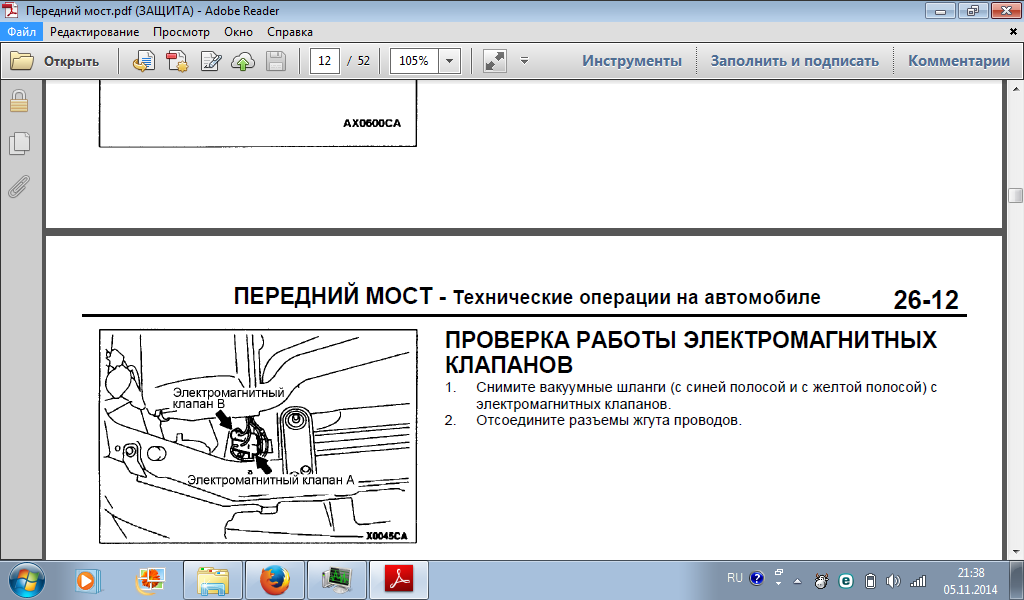Open the Комментарии pane
The width and height of the screenshot is (1024, 600).
coord(958,61)
